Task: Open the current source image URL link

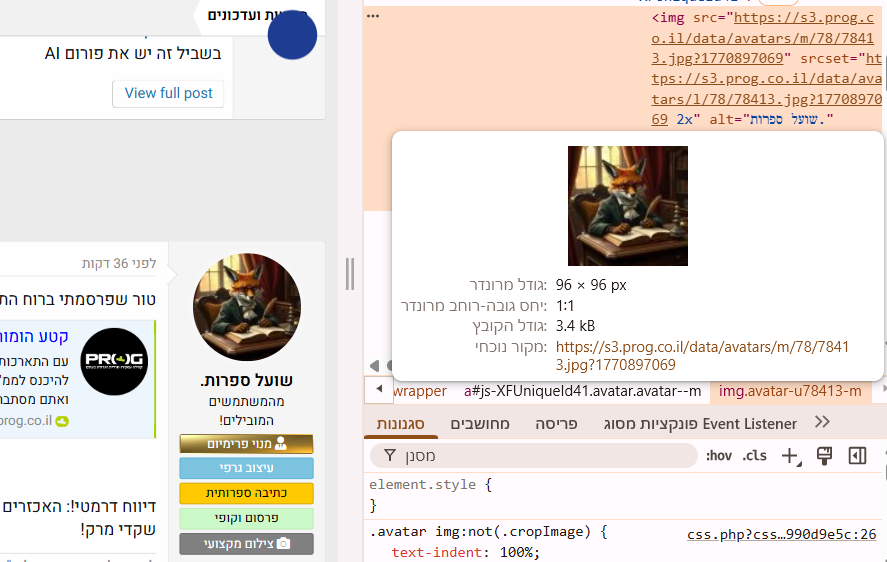Action: click(x=701, y=355)
